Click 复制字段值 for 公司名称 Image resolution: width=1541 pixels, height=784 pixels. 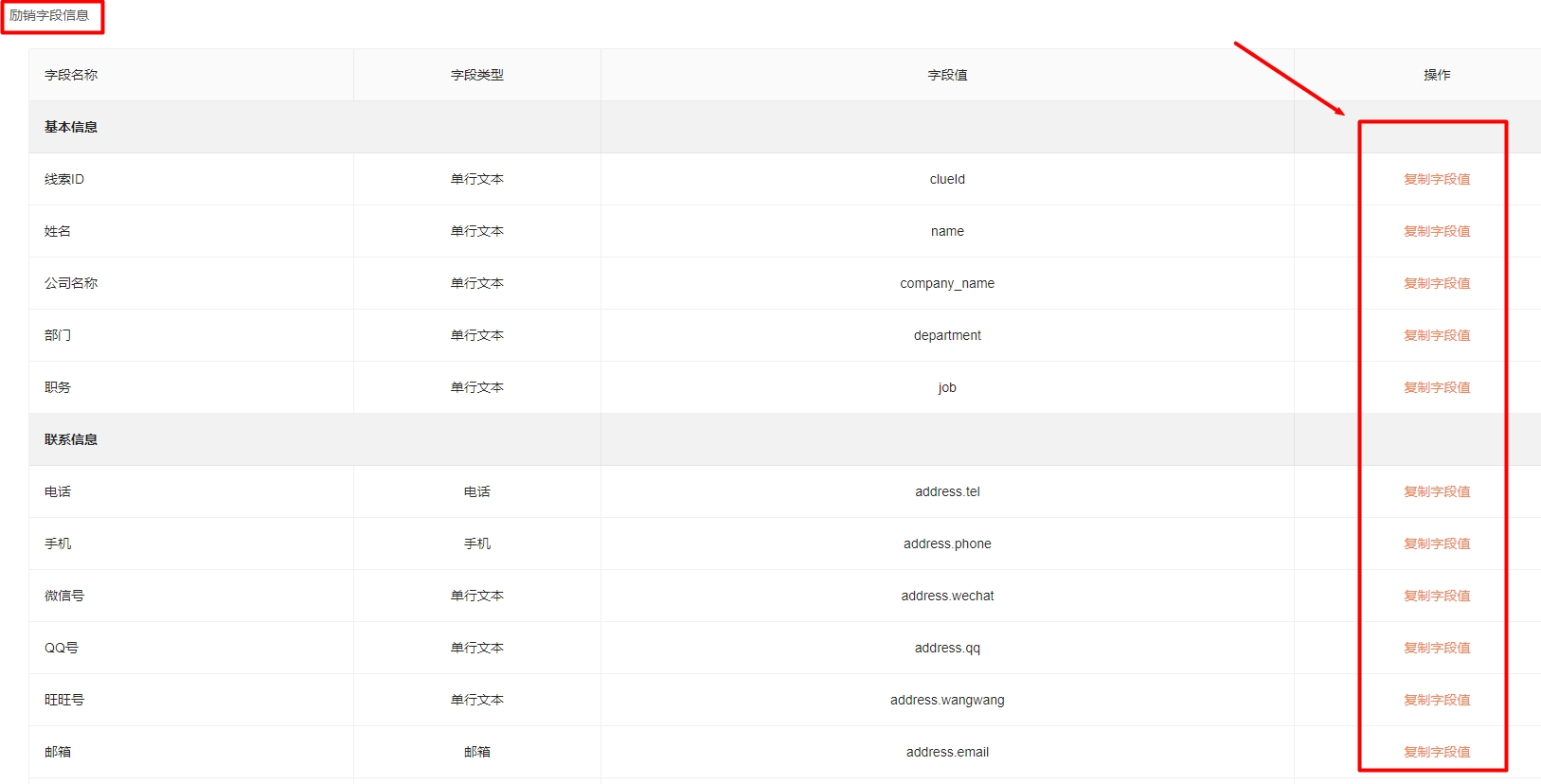click(1436, 283)
